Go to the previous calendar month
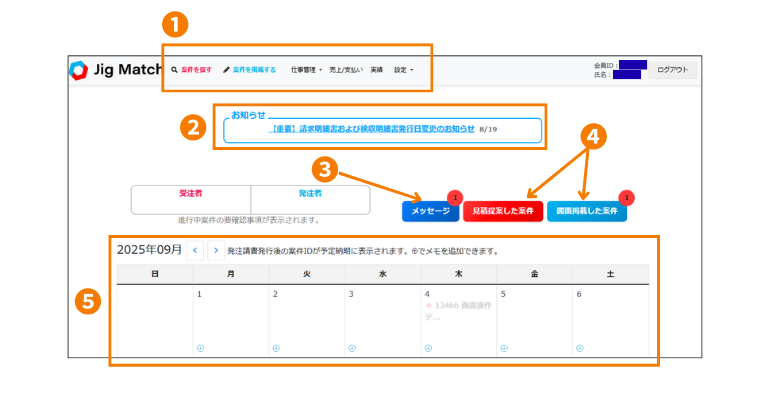 [x=196, y=250]
